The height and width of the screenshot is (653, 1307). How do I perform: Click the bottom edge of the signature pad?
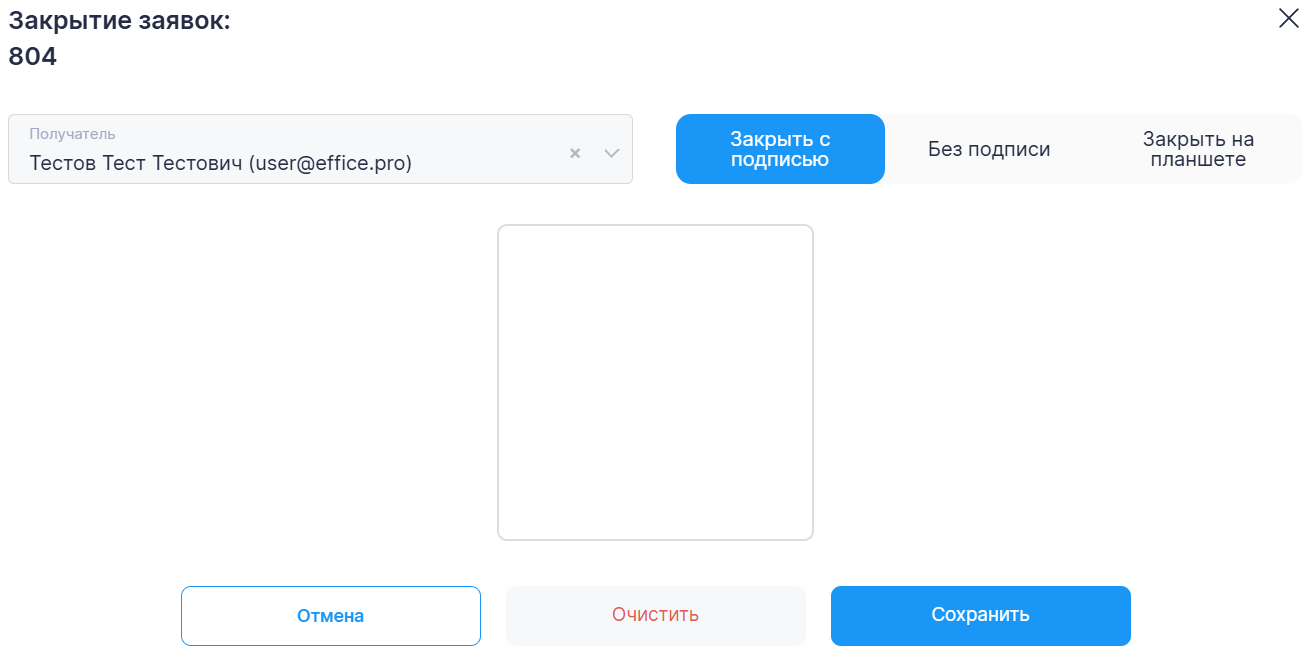pos(655,537)
